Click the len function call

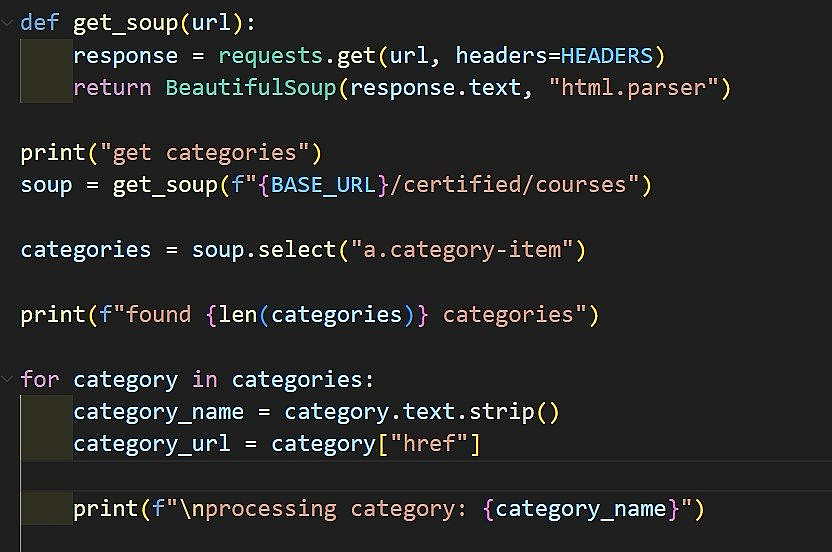(x=238, y=315)
